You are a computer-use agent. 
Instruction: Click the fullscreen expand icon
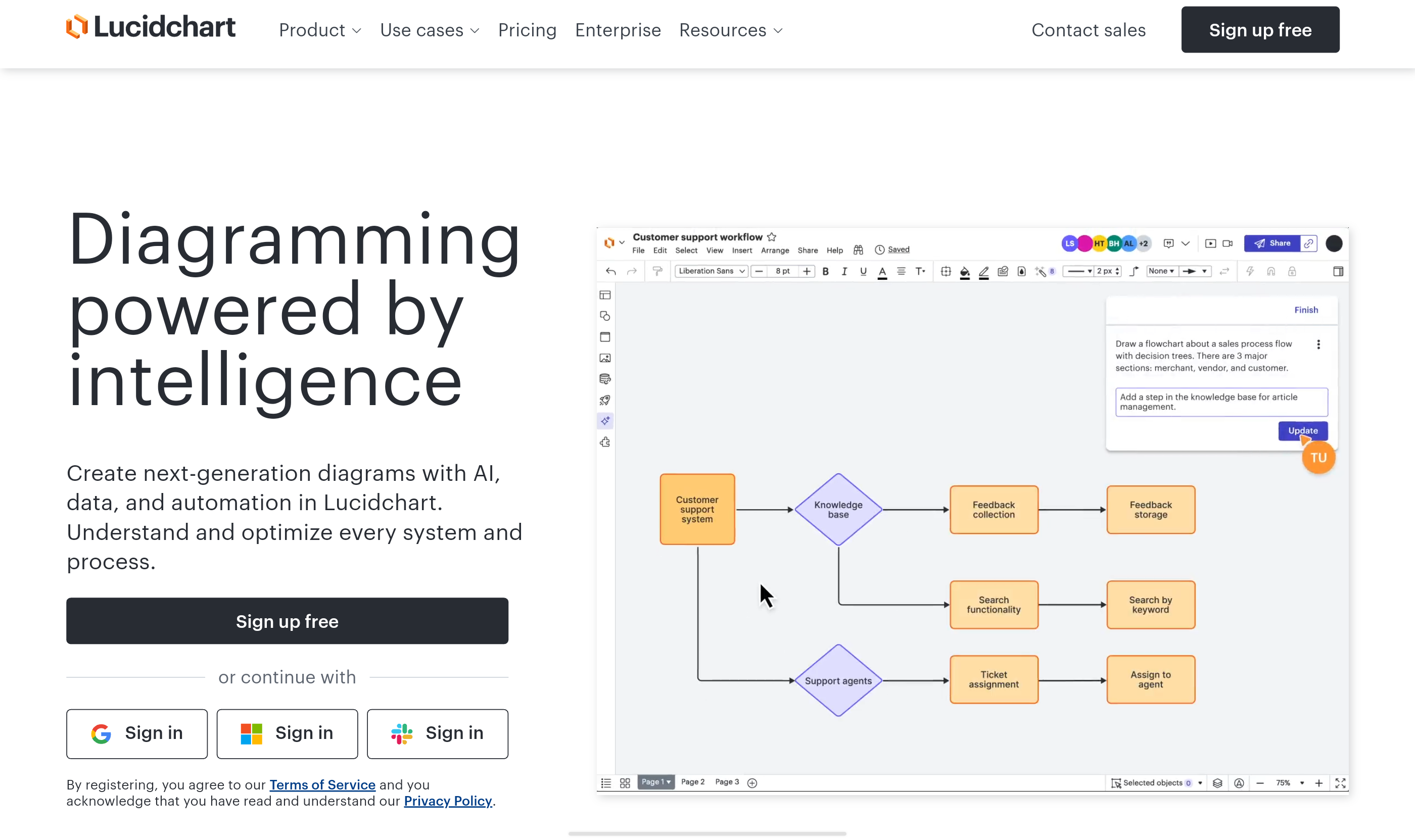(x=1340, y=783)
